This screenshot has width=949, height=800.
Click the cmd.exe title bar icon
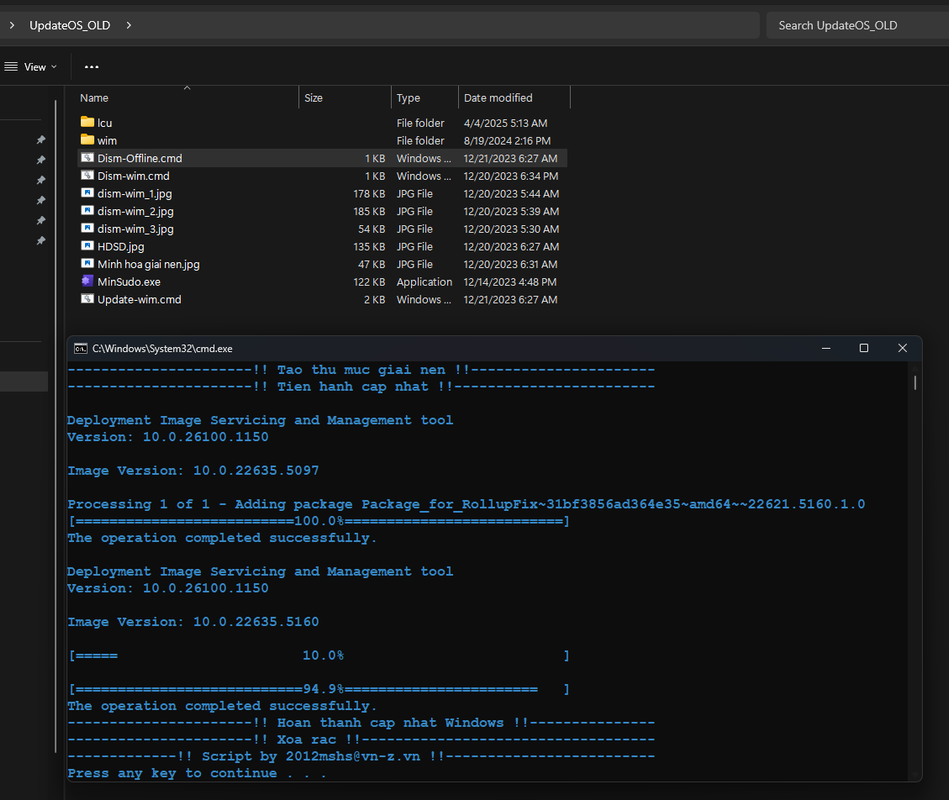click(80, 349)
